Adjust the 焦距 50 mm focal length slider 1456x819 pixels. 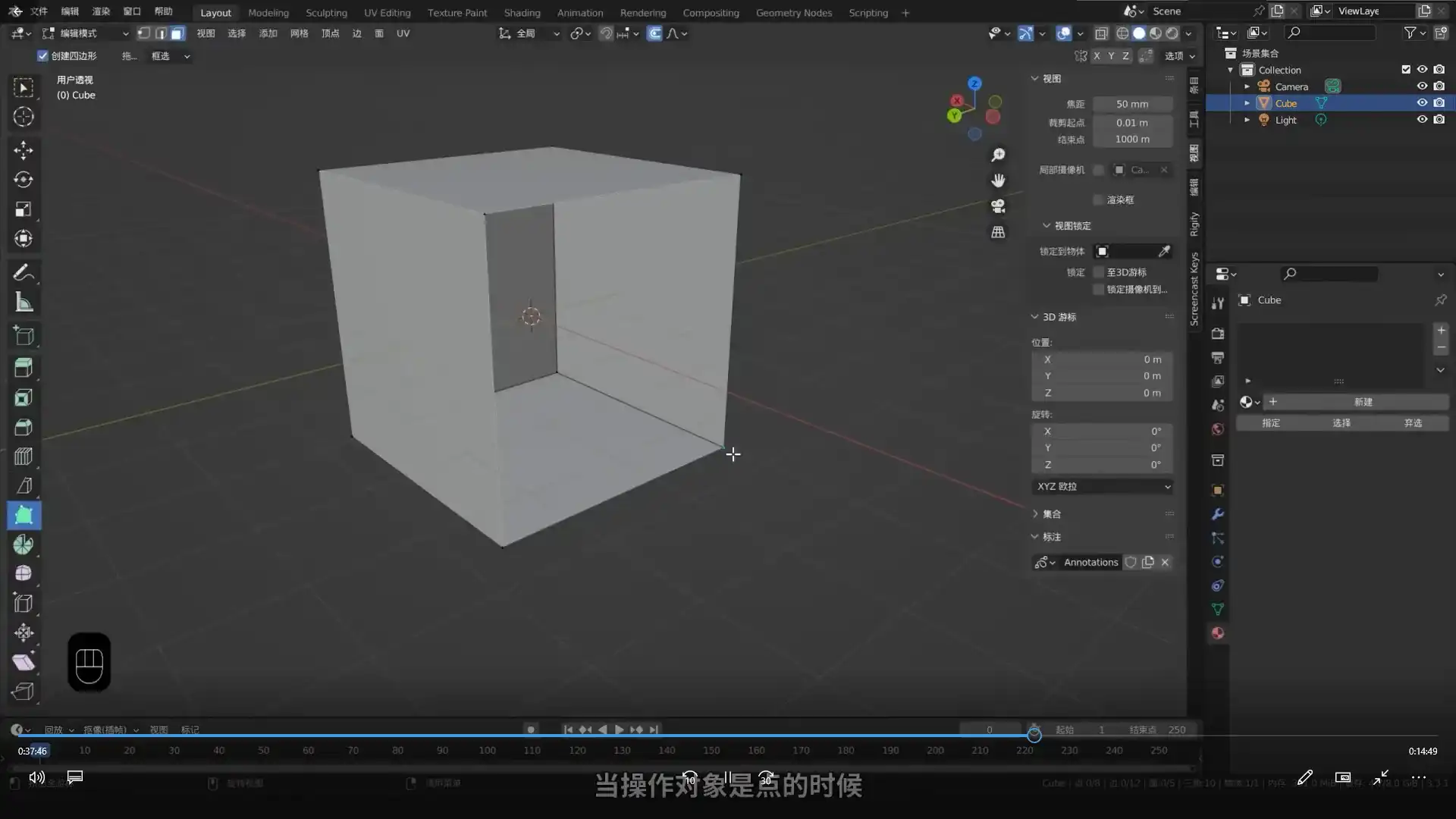pos(1131,104)
